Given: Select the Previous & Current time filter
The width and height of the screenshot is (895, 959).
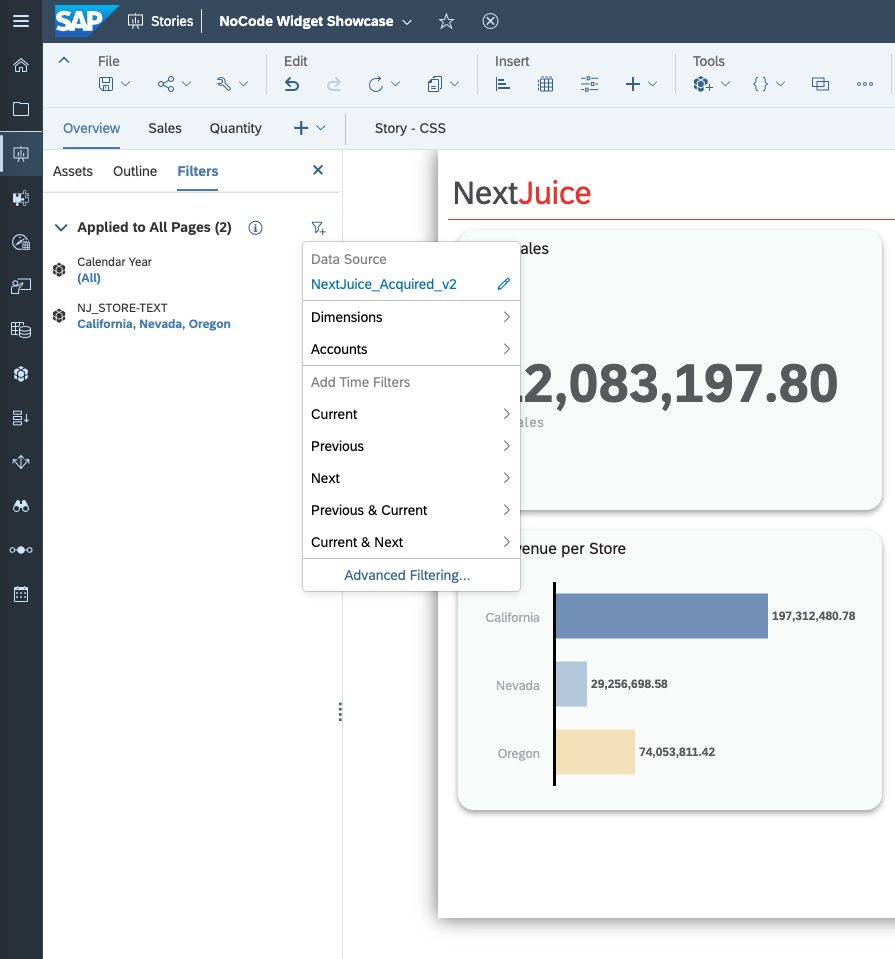Looking at the screenshot, I should coord(411,510).
